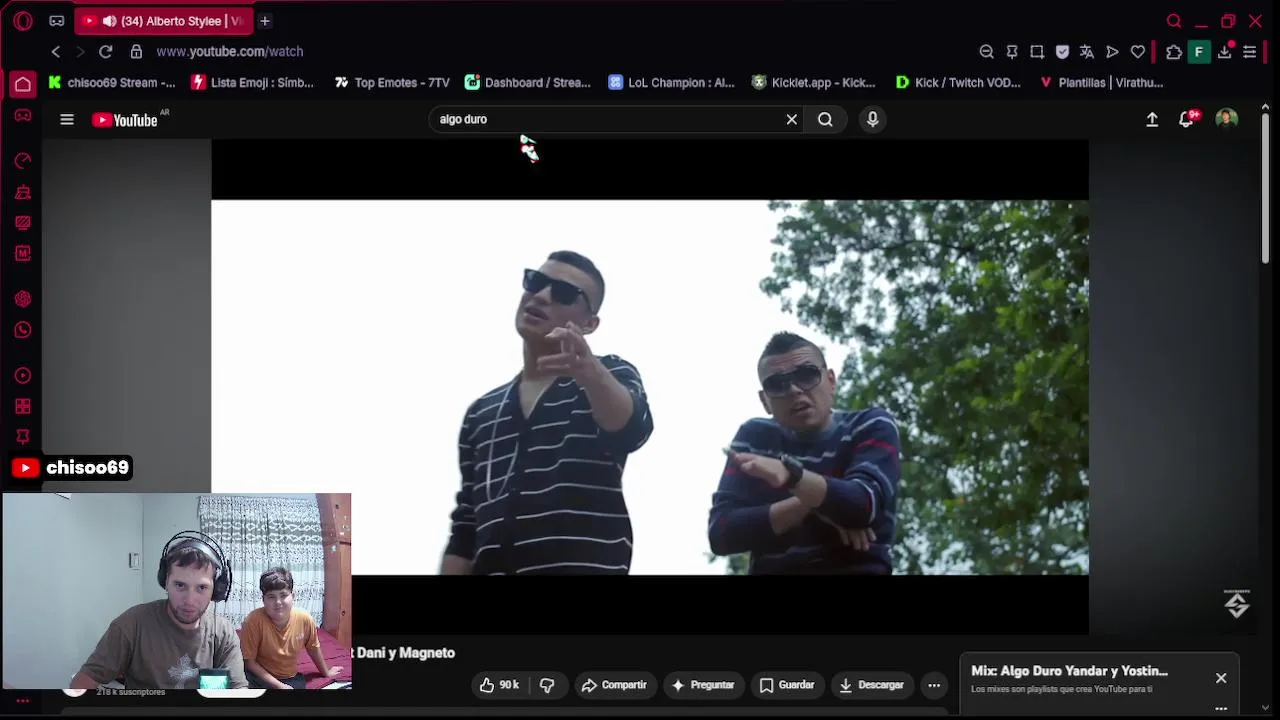Open WhatsApp in the sidebar

tap(23, 330)
